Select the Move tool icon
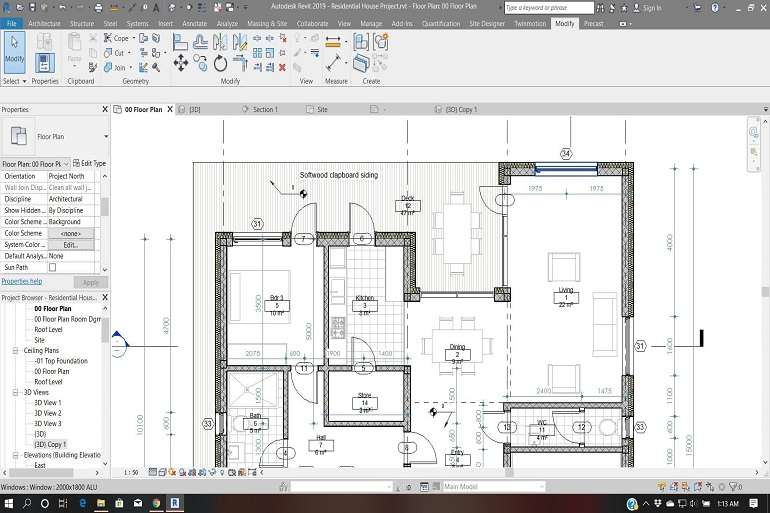The width and height of the screenshot is (770, 513). (x=180, y=63)
